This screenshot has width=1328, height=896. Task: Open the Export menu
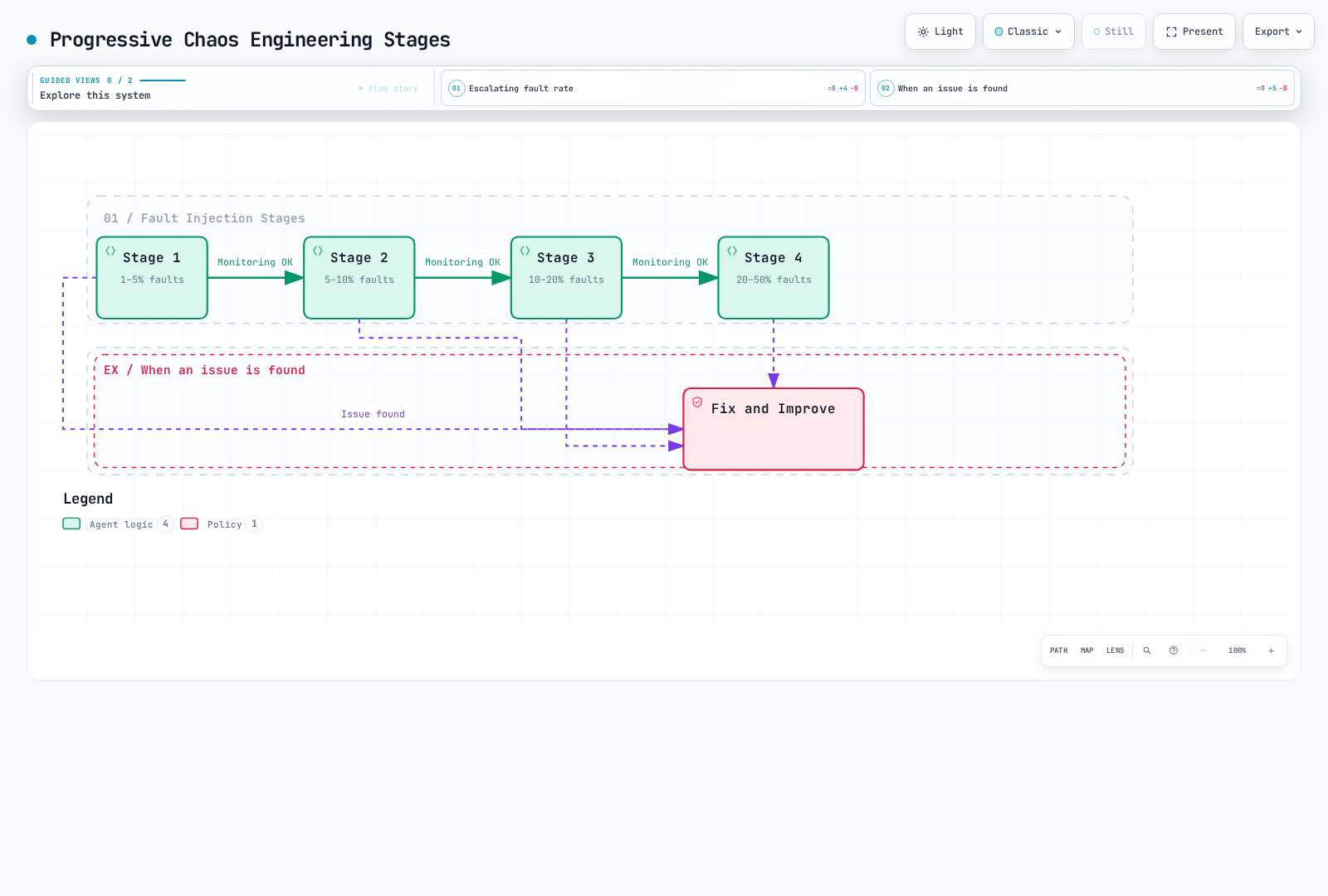coord(1278,32)
